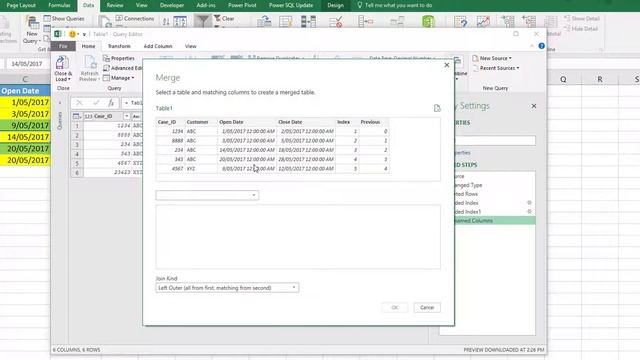This screenshot has height=360, width=640.
Task: Collapse the Query Editor ribbon
Action: coord(532,46)
